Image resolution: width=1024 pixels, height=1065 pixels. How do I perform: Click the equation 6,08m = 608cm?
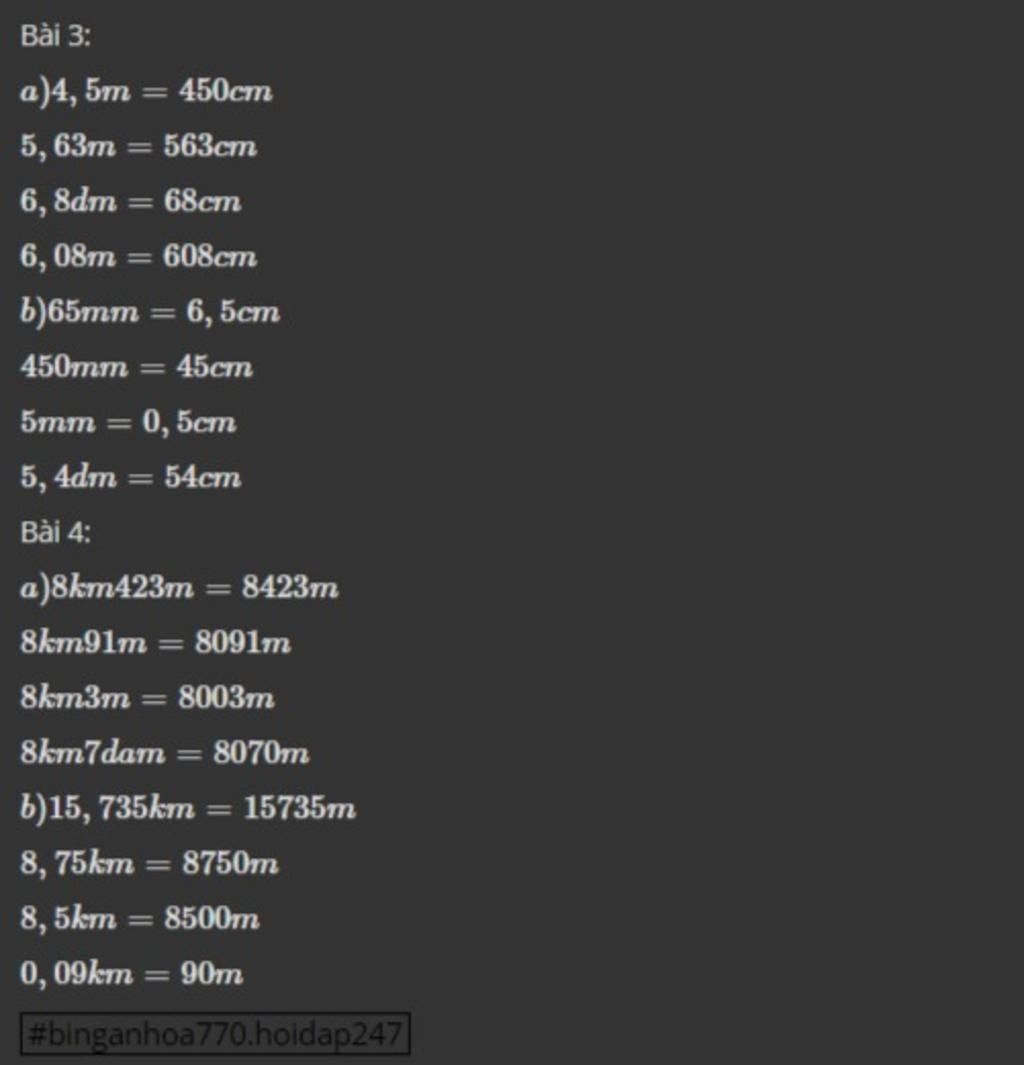tap(139, 257)
